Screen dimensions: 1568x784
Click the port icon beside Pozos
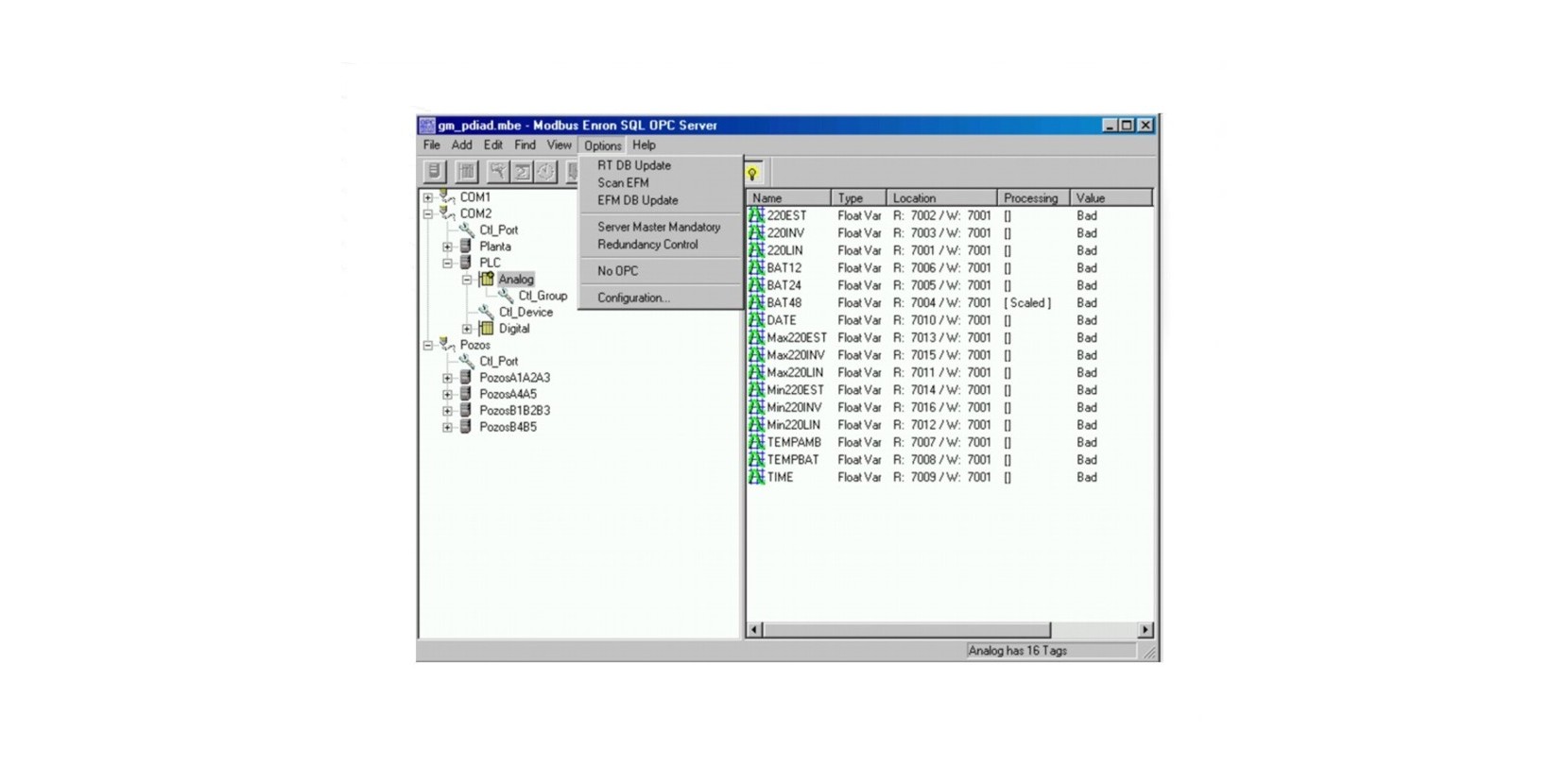click(x=447, y=345)
